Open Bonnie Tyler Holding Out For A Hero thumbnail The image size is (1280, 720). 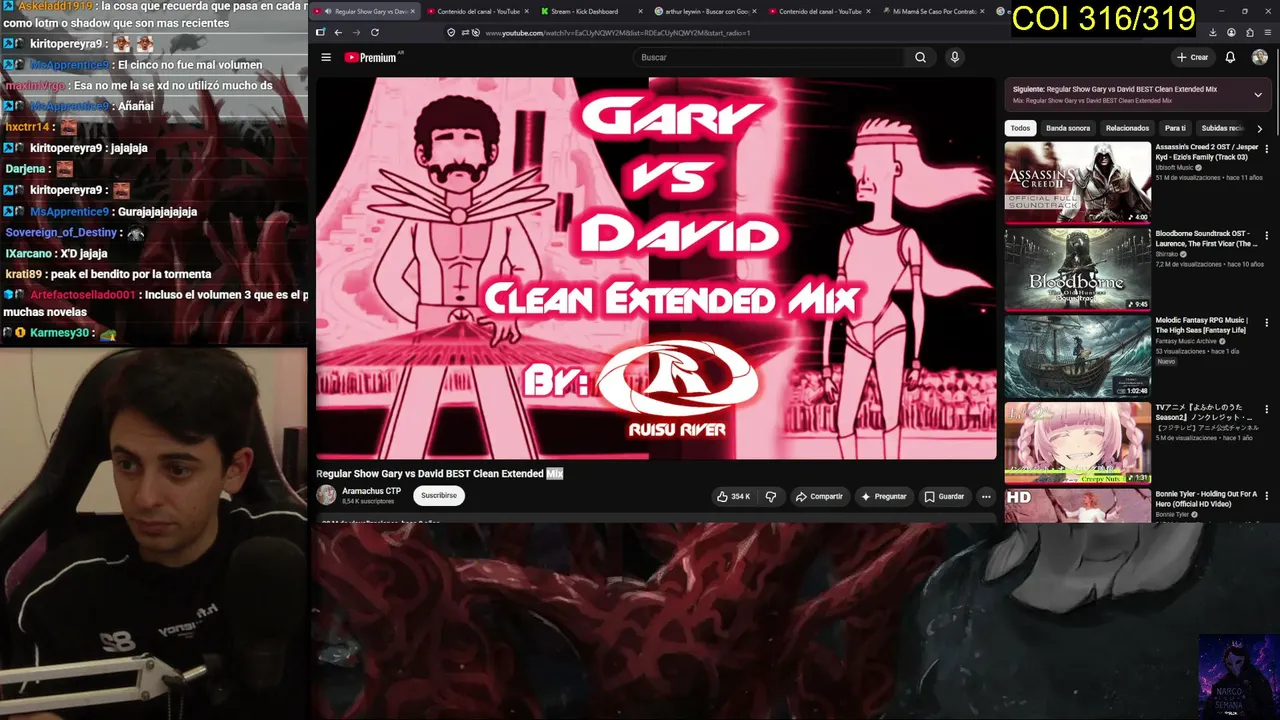point(1078,506)
